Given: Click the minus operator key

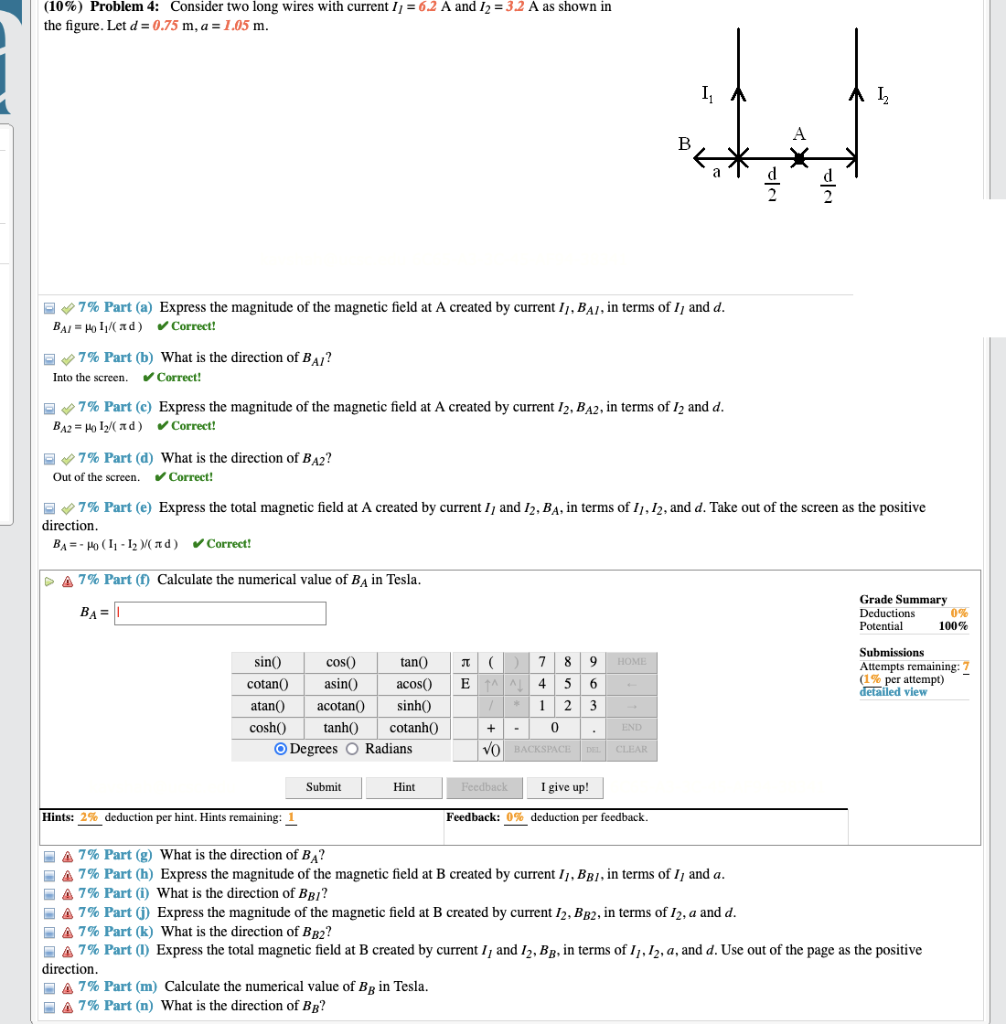Looking at the screenshot, I should [516, 727].
